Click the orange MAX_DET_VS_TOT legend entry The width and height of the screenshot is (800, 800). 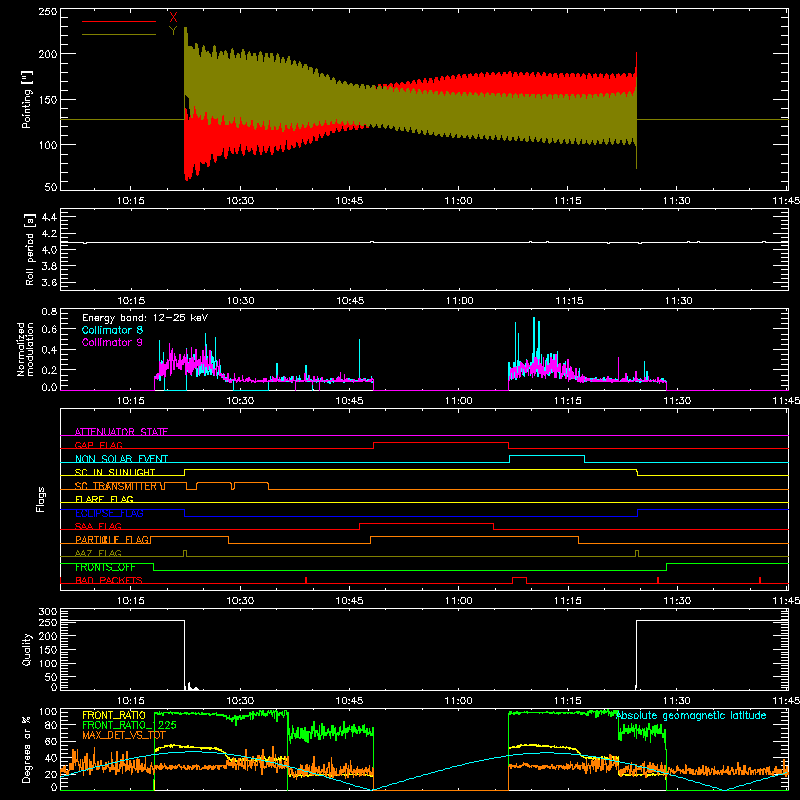coord(124,735)
